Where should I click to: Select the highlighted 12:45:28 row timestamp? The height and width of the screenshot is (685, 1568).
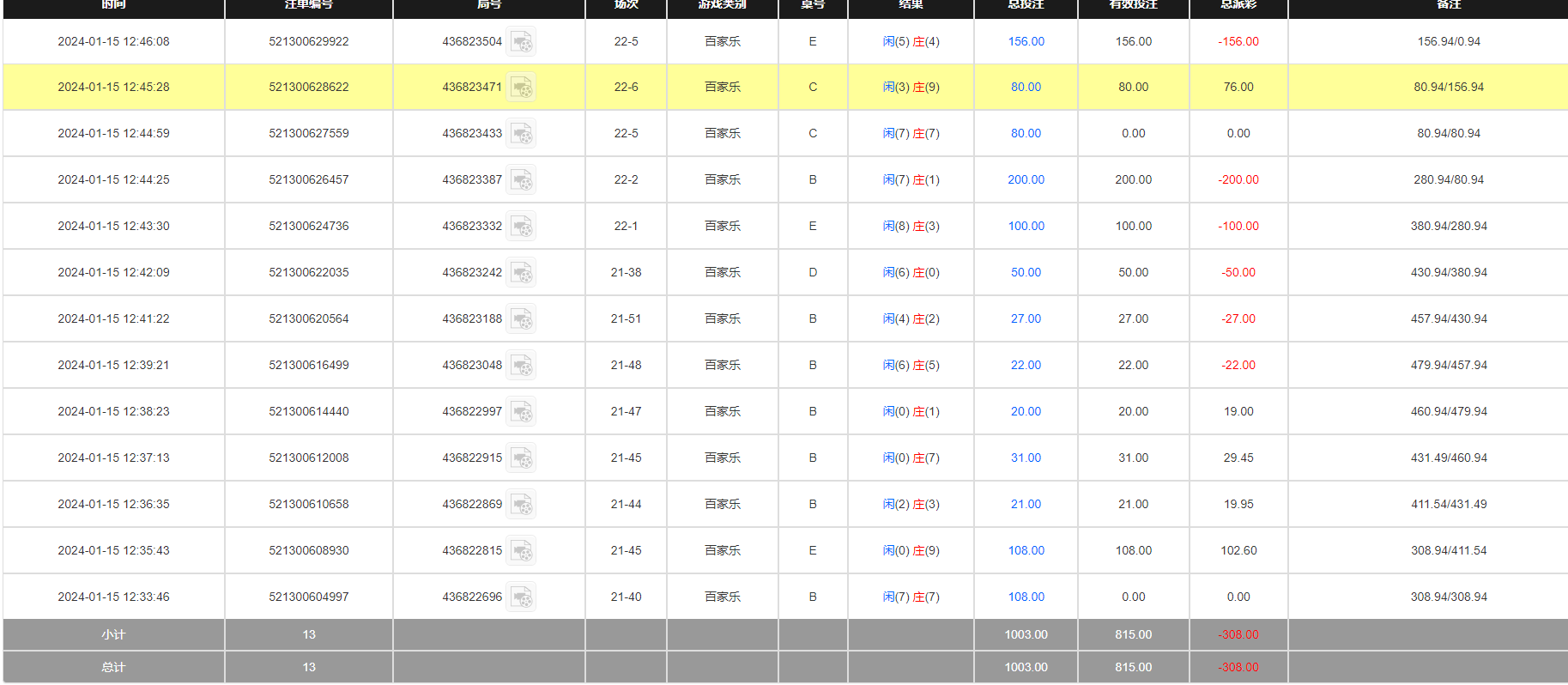[x=113, y=87]
